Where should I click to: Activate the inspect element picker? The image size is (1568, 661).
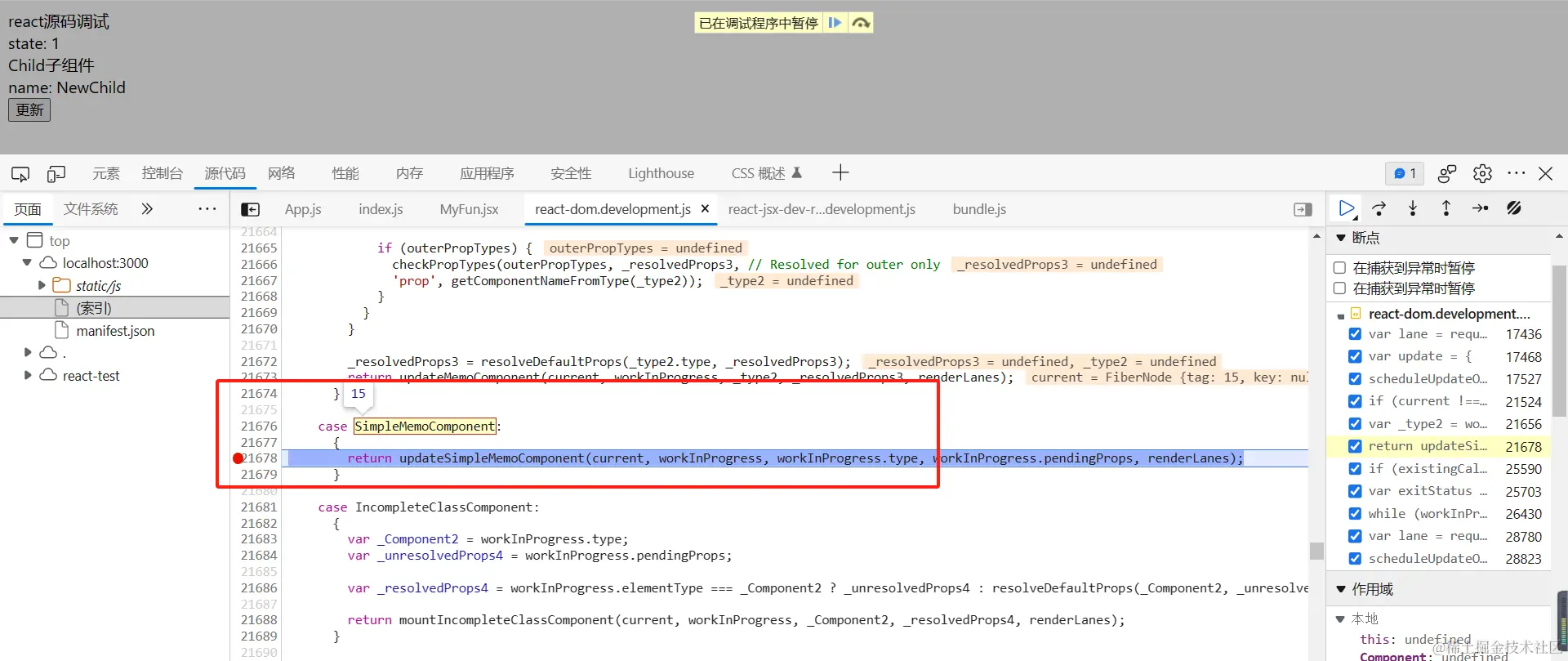20,173
